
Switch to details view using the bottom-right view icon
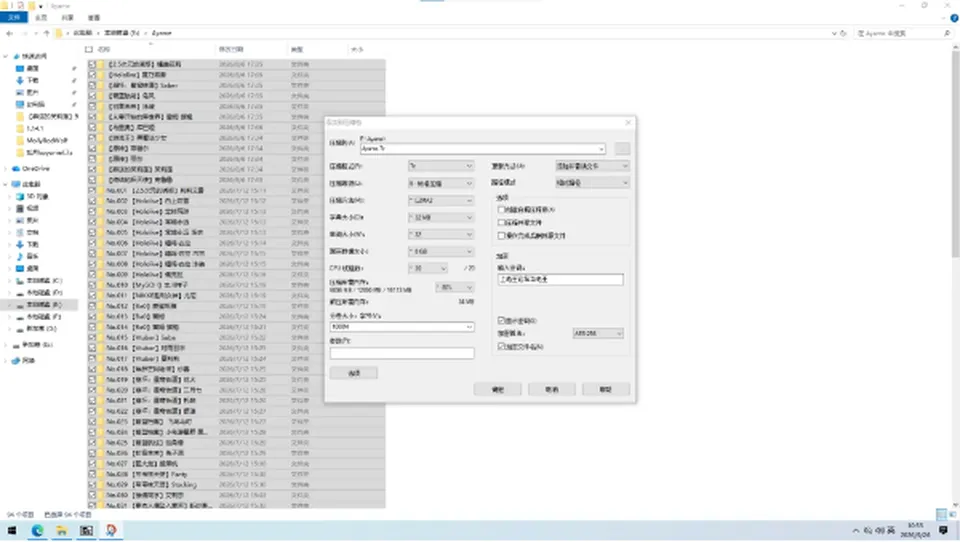pyautogui.click(x=942, y=514)
